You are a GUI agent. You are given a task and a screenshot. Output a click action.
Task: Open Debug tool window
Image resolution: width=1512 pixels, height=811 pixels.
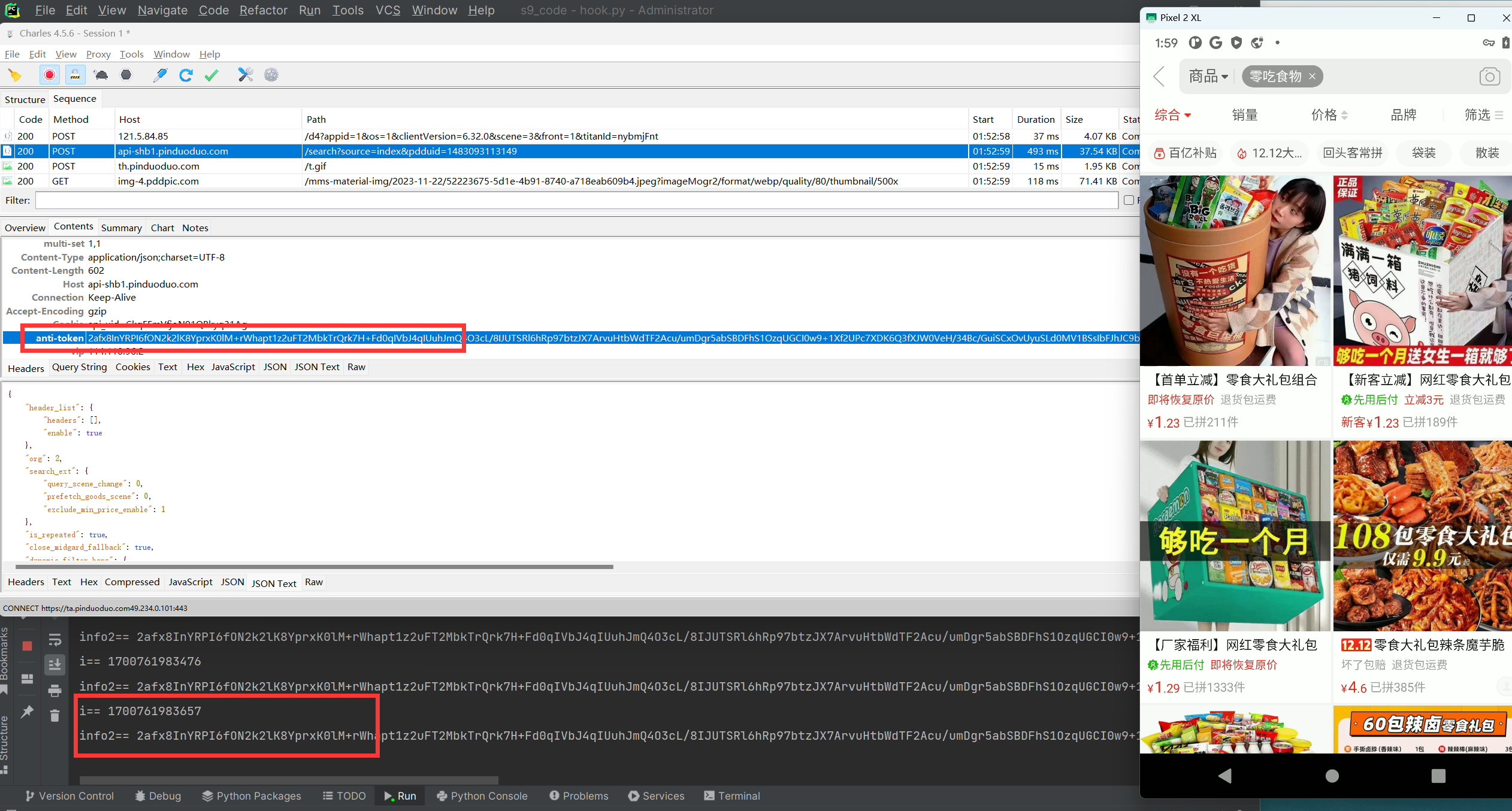[158, 796]
